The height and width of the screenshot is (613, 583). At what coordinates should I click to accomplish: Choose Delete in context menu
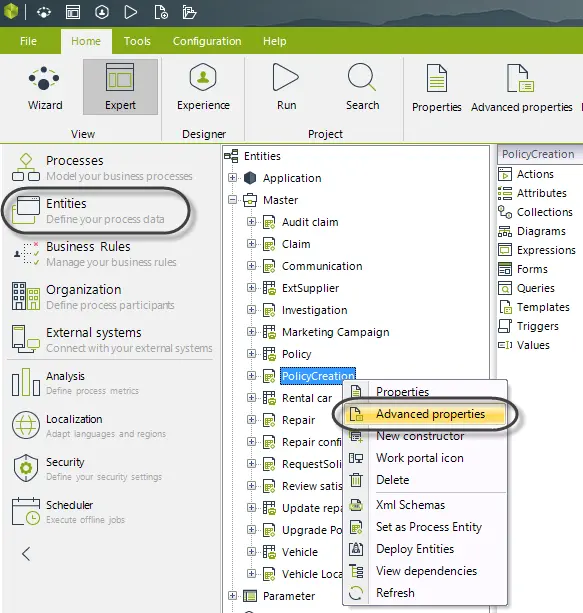pos(425,480)
